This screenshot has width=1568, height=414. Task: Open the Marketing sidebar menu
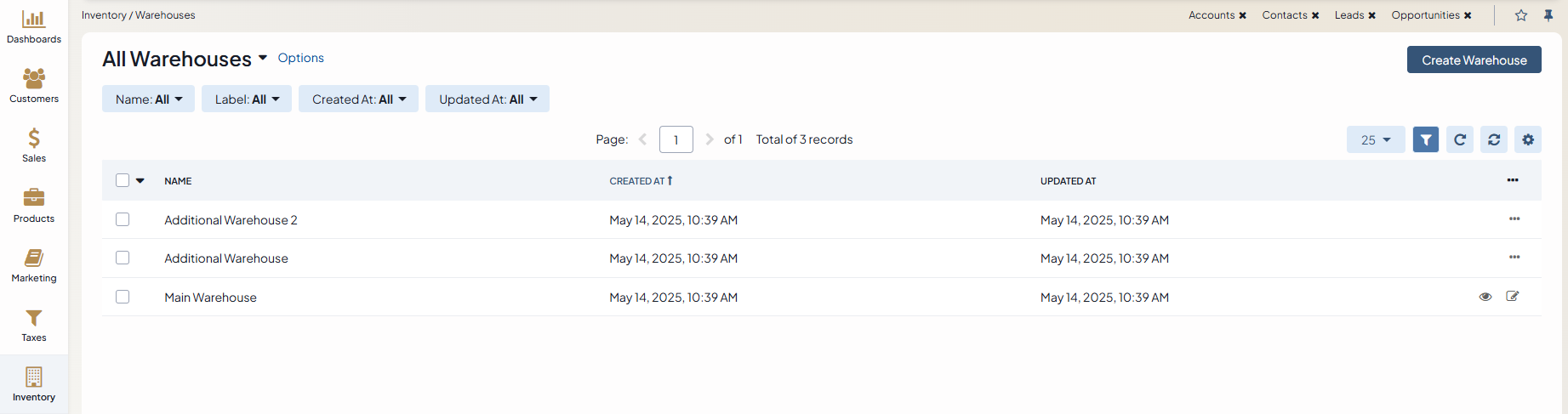pyautogui.click(x=34, y=265)
